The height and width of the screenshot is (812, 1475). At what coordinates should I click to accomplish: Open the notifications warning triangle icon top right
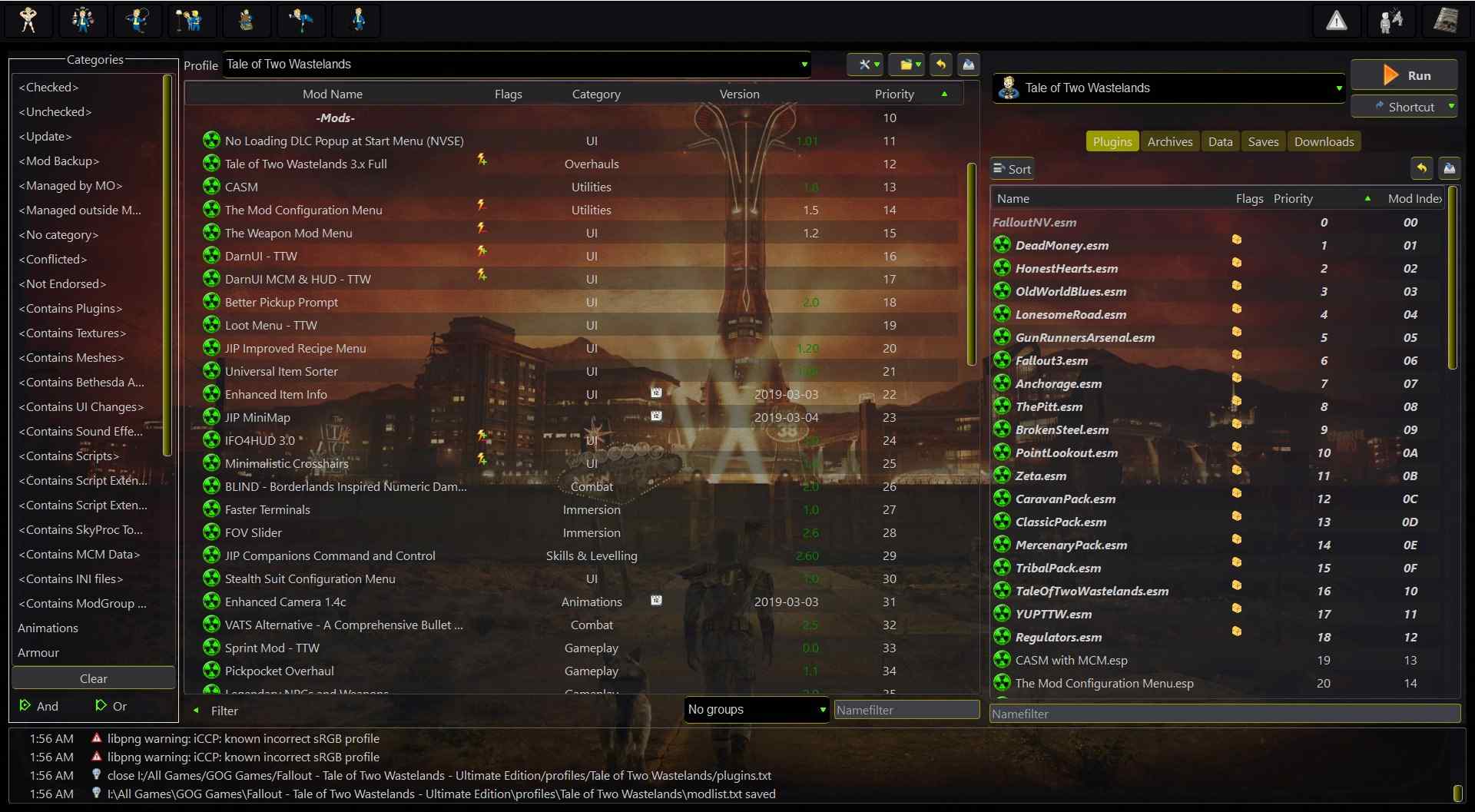[x=1337, y=21]
